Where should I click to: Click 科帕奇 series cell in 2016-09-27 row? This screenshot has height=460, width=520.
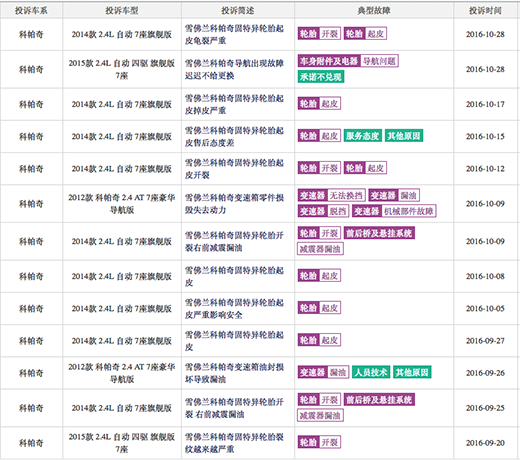pyautogui.click(x=31, y=341)
